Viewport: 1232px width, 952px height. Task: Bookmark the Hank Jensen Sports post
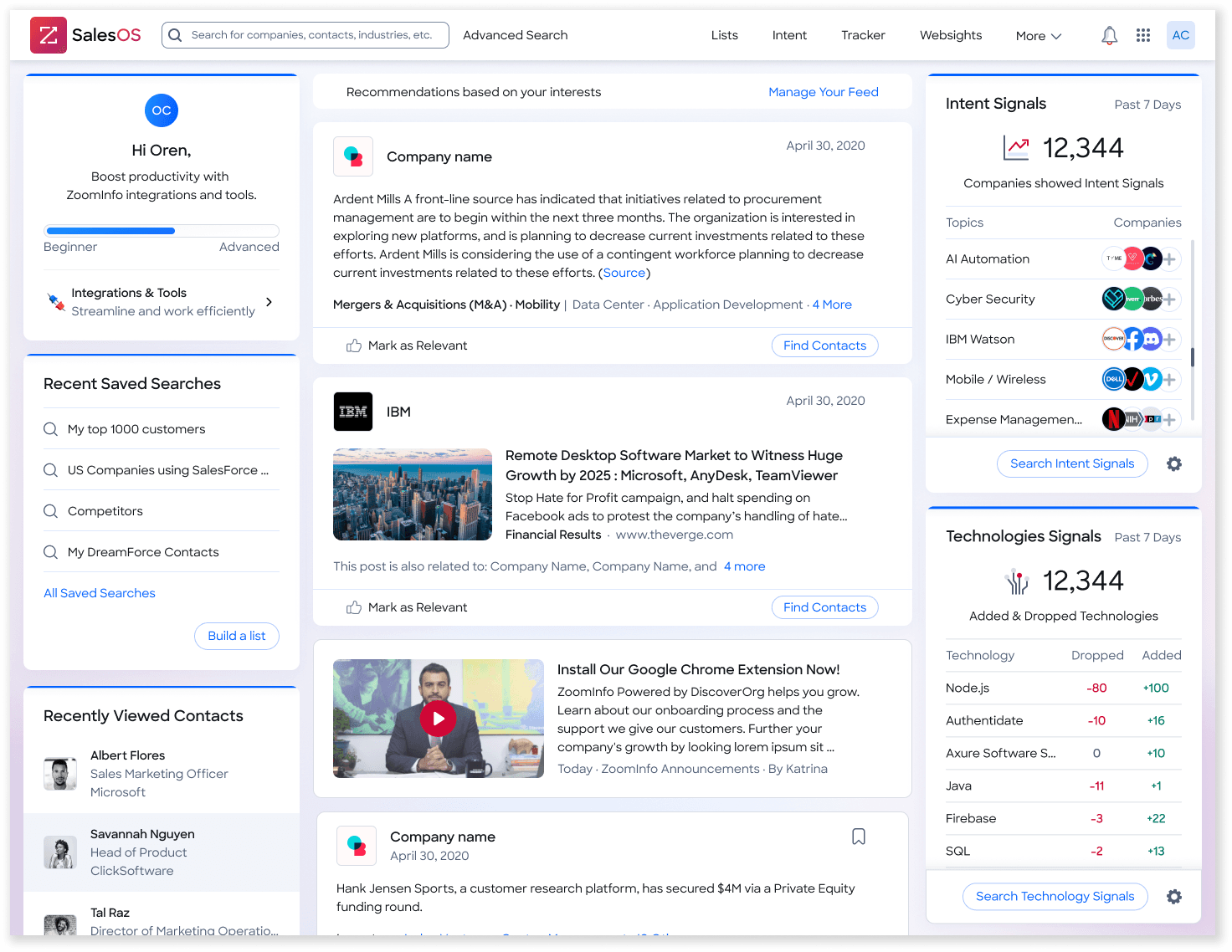(x=859, y=837)
